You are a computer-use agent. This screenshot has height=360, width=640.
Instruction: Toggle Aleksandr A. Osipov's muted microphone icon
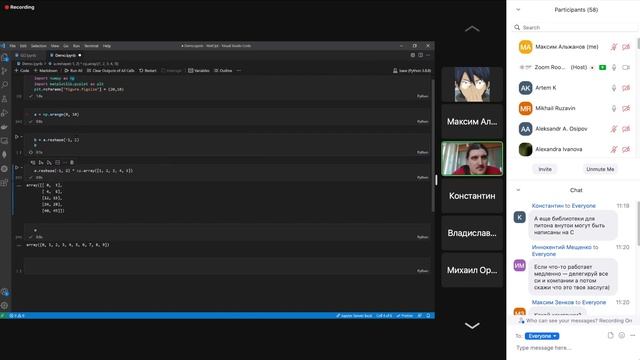[x=614, y=129]
